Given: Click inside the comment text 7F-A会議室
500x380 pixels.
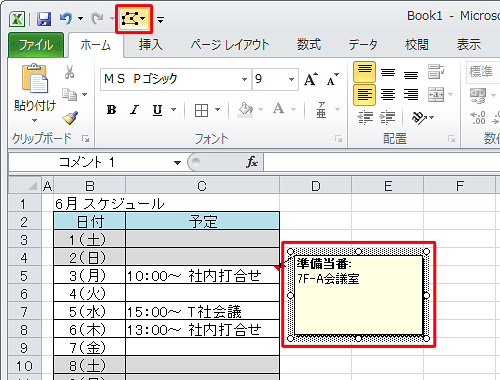Looking at the screenshot, I should [328, 278].
